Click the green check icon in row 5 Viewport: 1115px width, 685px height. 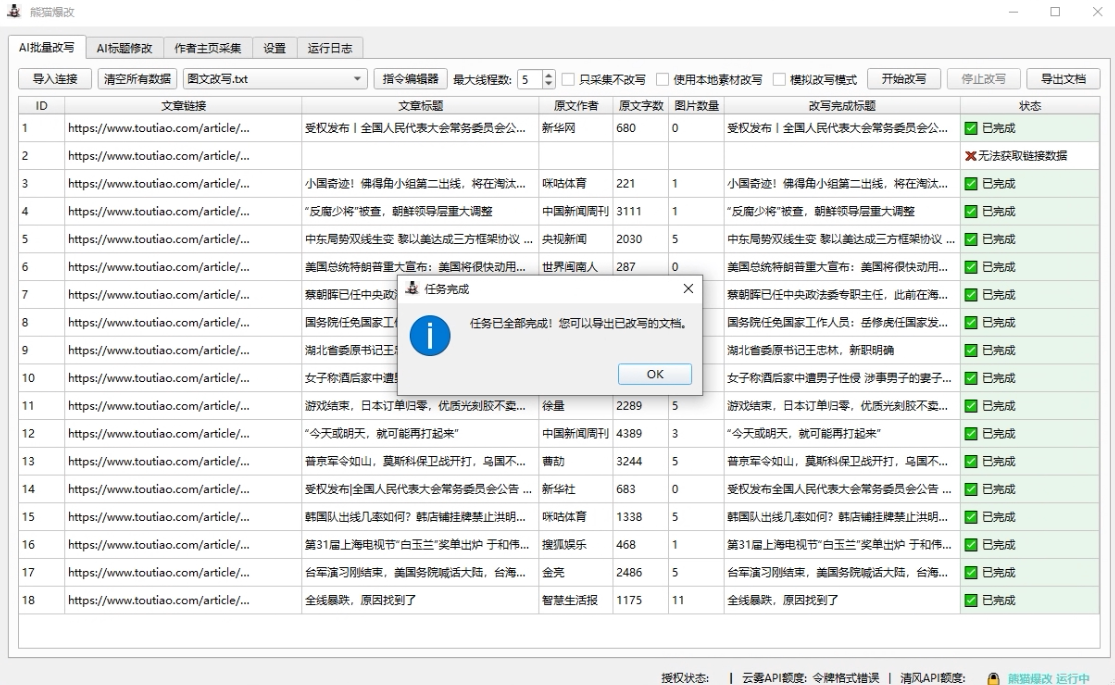point(971,239)
